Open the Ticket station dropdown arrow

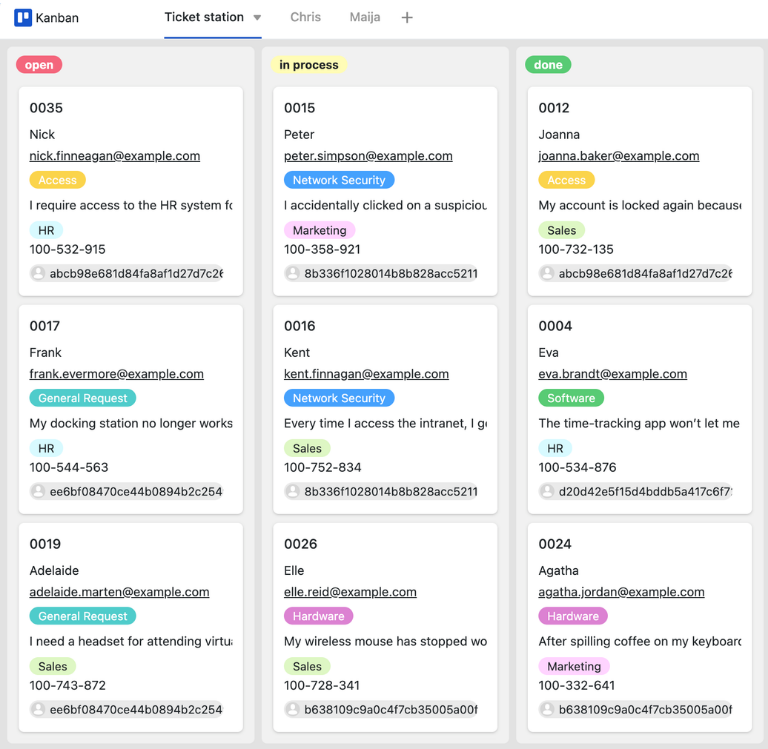[257, 18]
